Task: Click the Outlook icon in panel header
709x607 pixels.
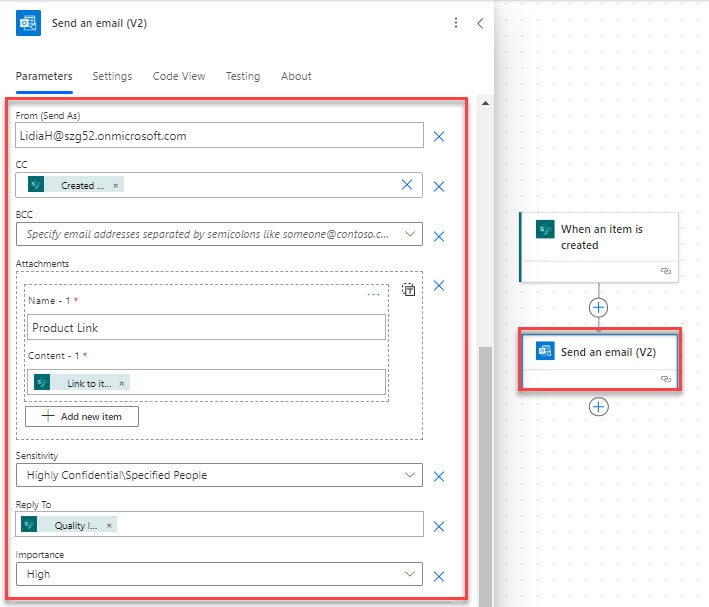Action: [x=28, y=23]
